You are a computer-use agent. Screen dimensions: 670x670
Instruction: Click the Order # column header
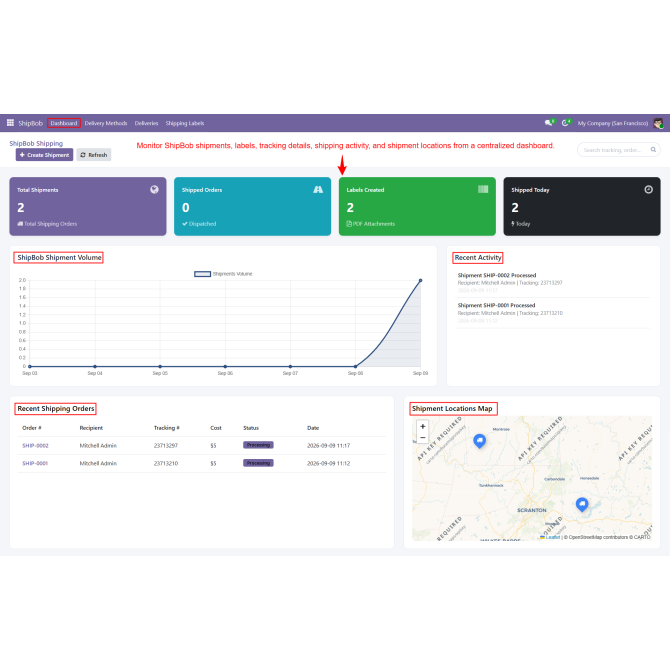(x=32, y=428)
